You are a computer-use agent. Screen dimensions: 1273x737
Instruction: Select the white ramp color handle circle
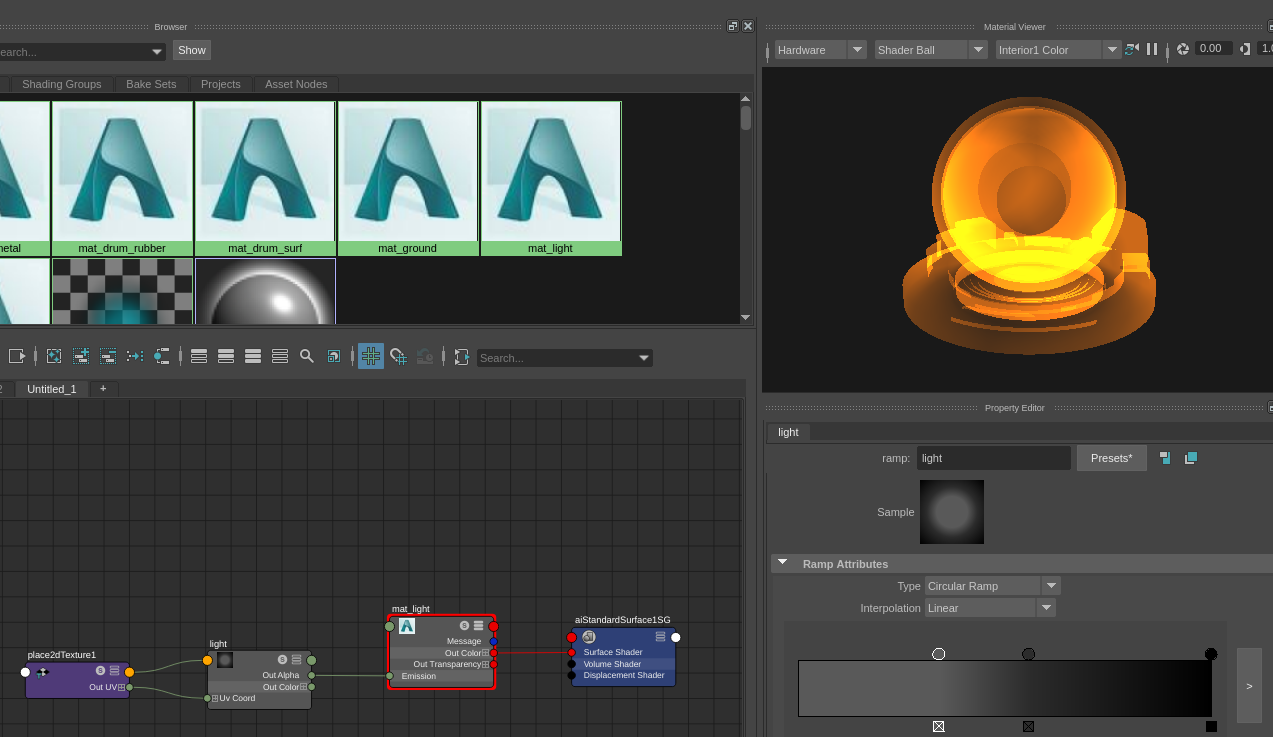pyautogui.click(x=938, y=654)
